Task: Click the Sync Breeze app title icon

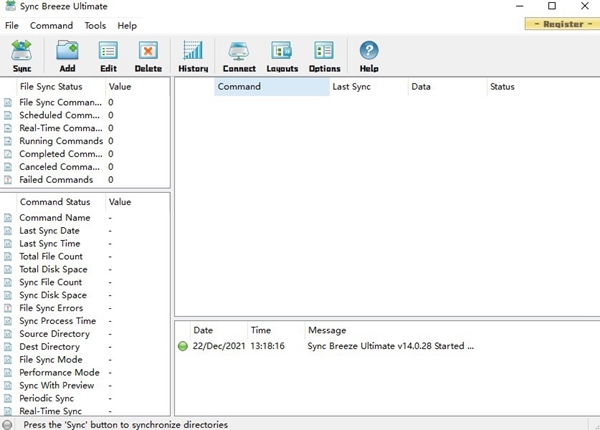Action: (x=11, y=6)
